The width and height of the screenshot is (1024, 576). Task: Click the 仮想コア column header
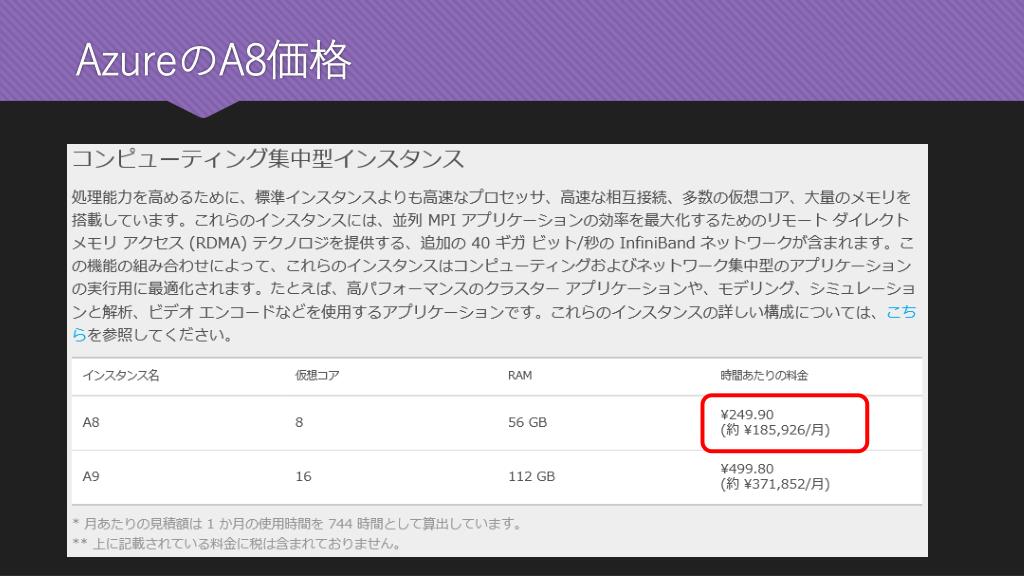pos(317,376)
